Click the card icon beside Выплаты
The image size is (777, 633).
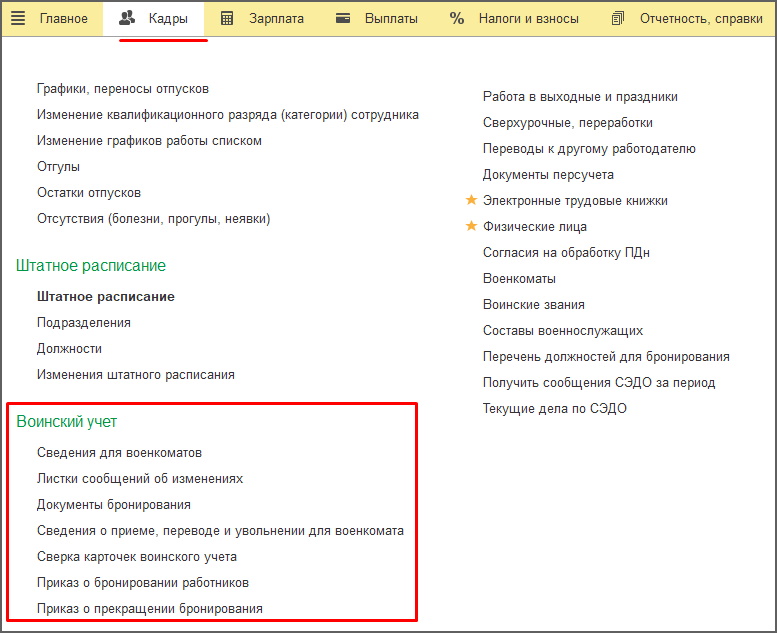pos(343,18)
